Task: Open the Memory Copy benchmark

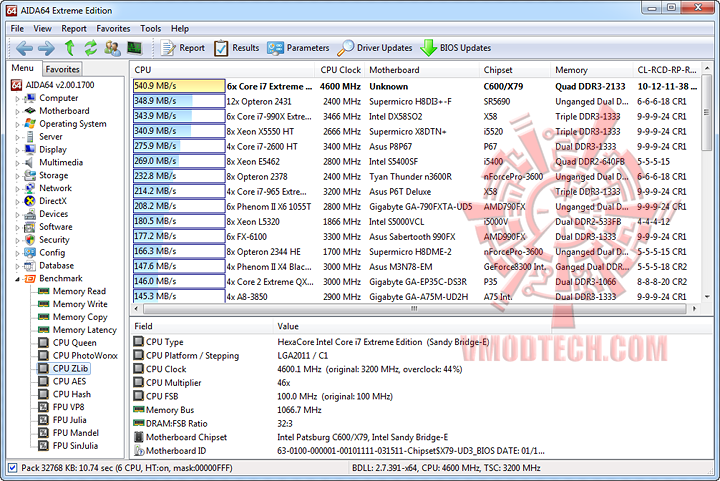Action: 73,317
